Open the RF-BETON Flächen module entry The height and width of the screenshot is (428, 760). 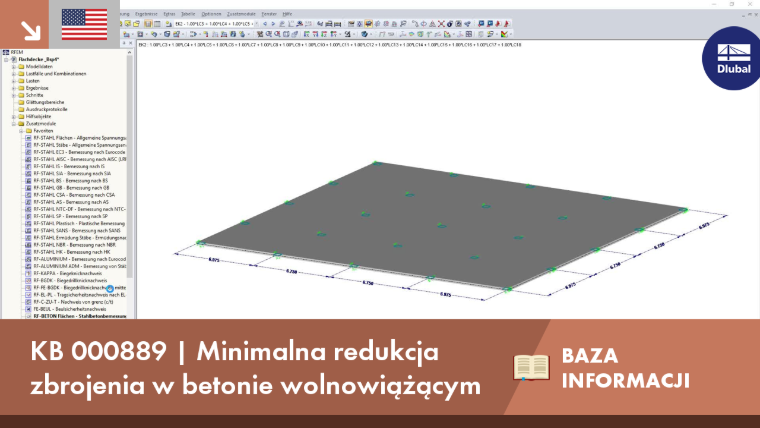pos(79,316)
